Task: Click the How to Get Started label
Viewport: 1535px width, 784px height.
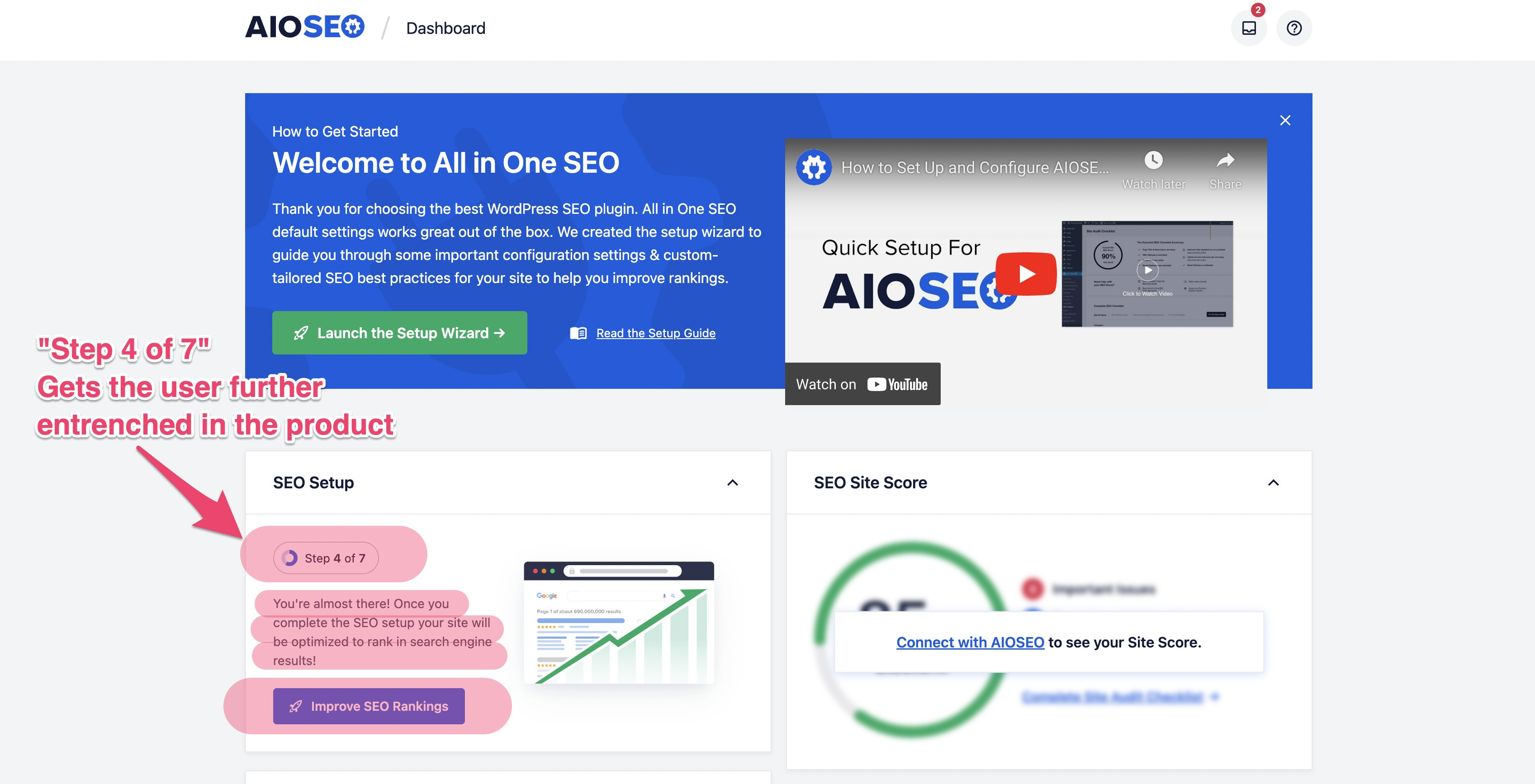Action: point(335,132)
